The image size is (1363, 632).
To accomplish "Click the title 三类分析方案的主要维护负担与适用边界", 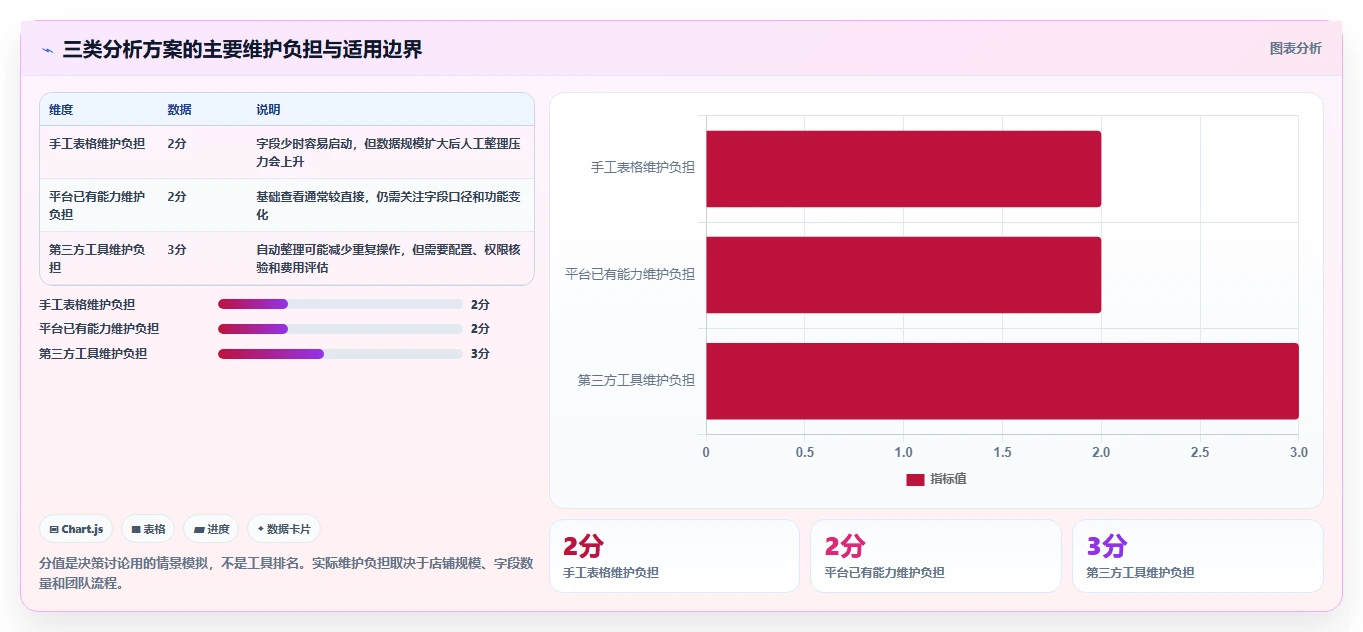I will (243, 50).
